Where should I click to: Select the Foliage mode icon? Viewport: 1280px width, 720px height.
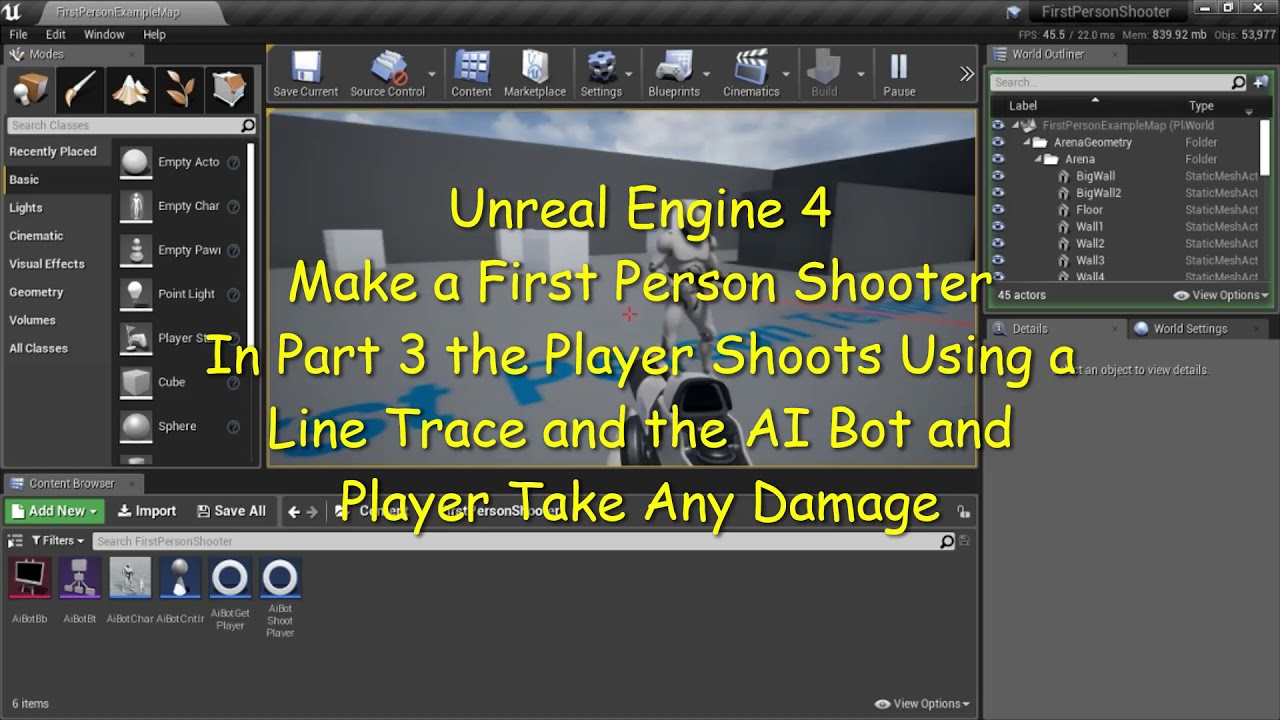[180, 91]
